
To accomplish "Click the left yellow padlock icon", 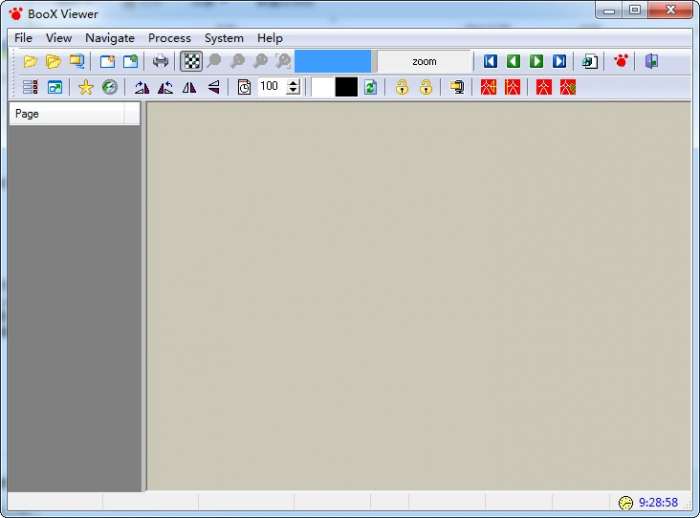I will (402, 87).
